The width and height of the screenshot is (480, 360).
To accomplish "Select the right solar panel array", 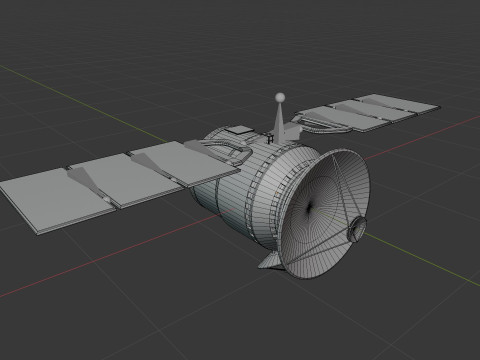I will tap(367, 113).
